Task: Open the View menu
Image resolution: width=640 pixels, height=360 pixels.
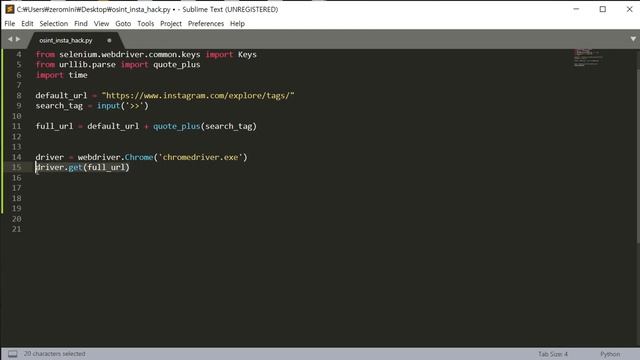Action: 101,24
